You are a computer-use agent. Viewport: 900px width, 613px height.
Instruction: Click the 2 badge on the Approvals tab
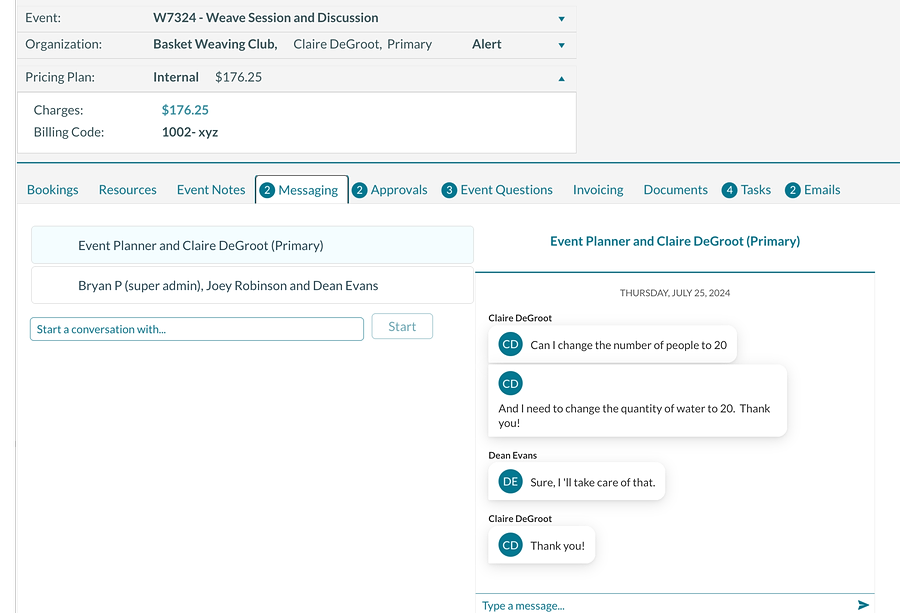coord(359,189)
